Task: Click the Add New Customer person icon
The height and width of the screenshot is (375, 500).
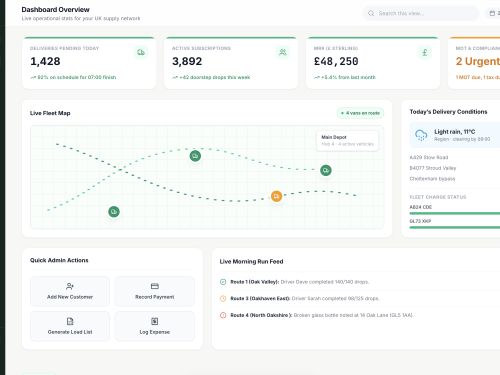Action: [70, 286]
